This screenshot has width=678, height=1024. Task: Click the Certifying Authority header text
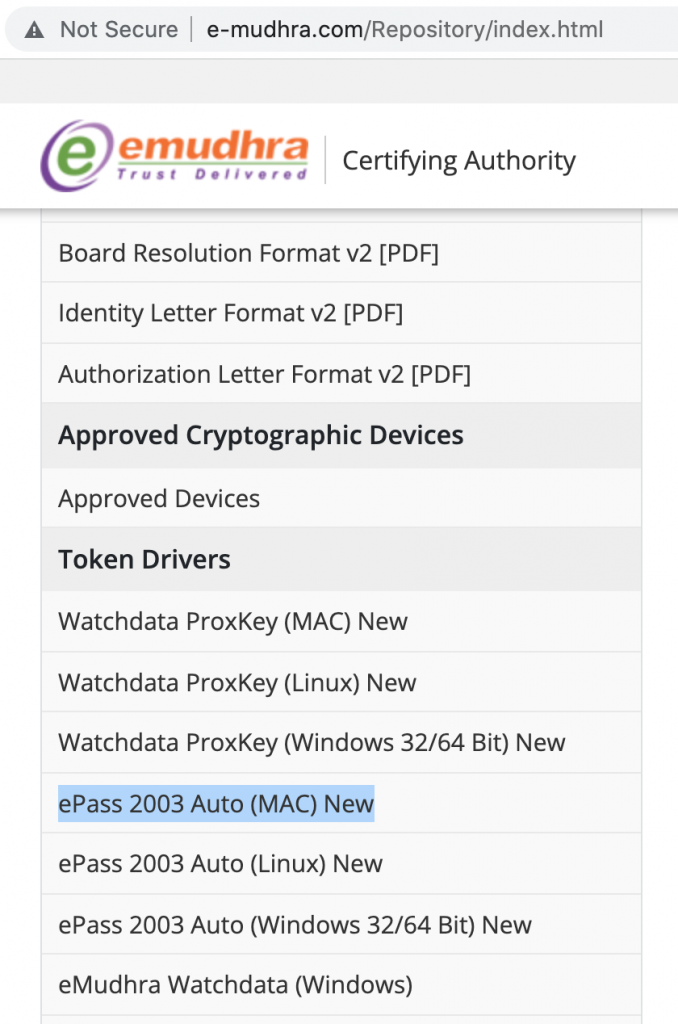pyautogui.click(x=459, y=161)
